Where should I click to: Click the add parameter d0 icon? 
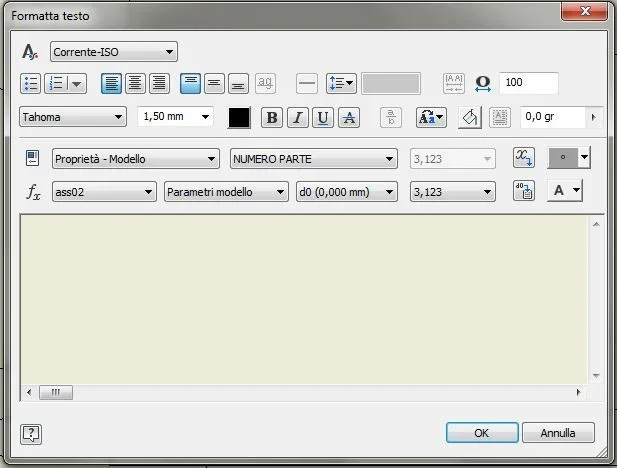524,191
